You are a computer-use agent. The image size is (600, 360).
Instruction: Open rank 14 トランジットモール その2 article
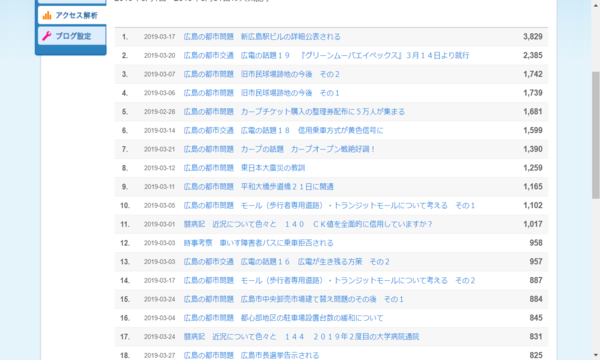[x=329, y=280]
